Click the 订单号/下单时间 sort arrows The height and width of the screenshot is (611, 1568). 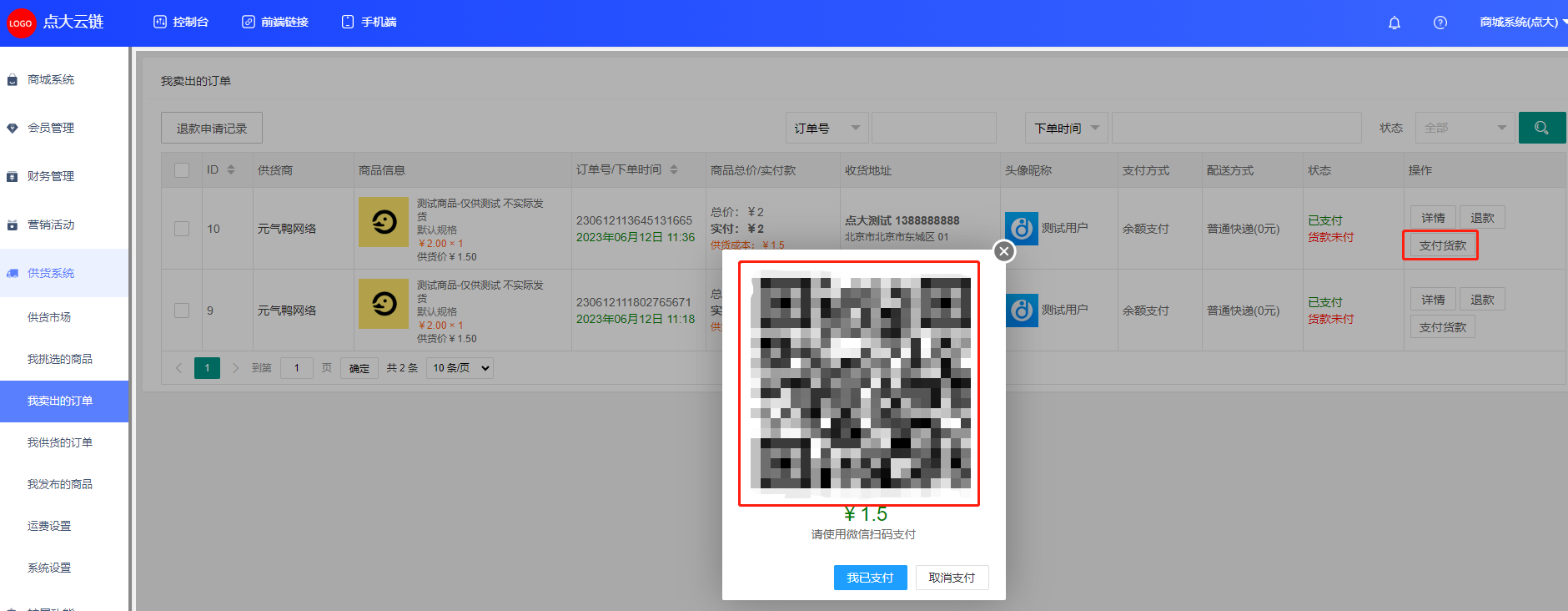point(674,169)
